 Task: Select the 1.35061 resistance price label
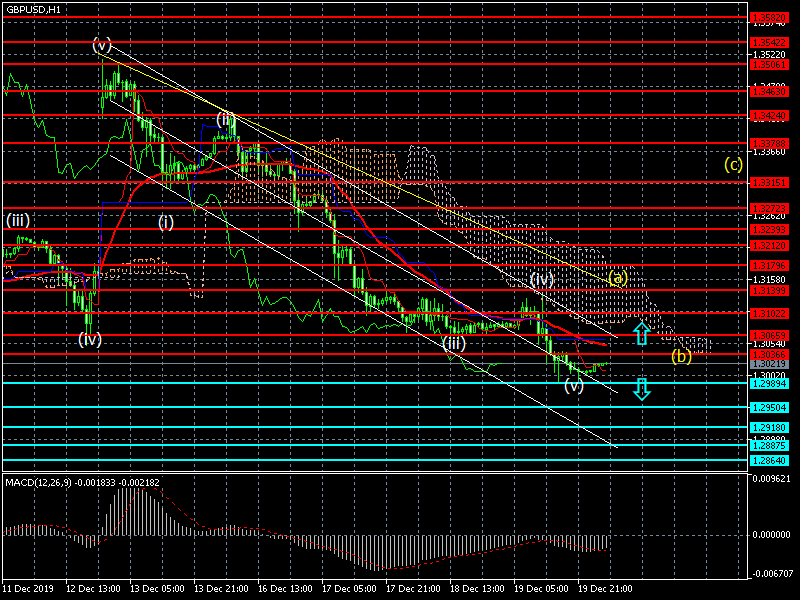(x=769, y=64)
